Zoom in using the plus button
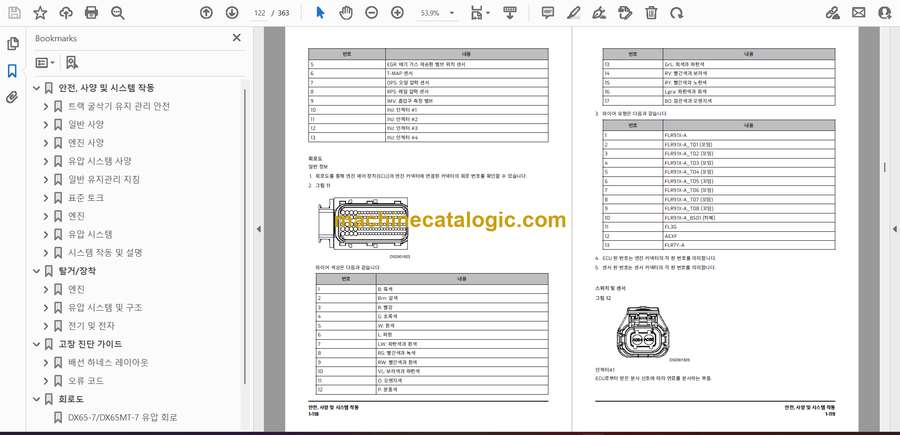 (397, 13)
